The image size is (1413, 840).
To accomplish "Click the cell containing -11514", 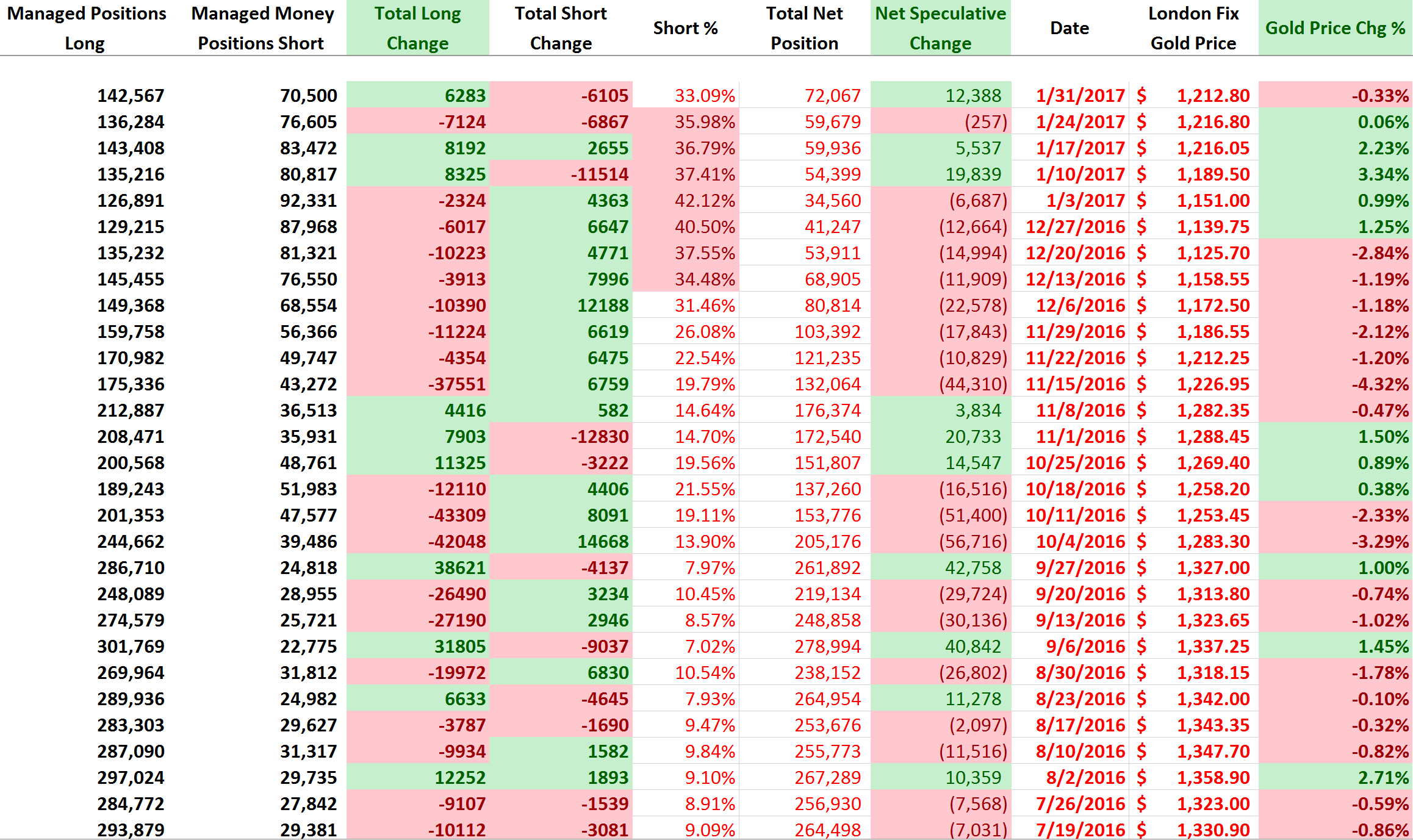I will click(561, 174).
